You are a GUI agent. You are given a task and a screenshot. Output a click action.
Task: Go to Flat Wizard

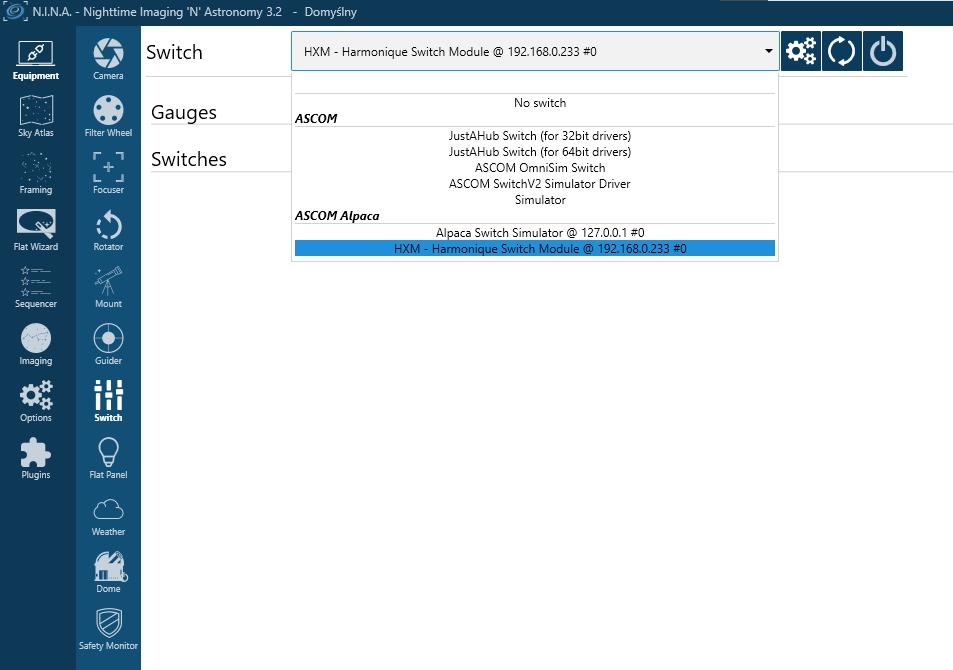tap(36, 231)
